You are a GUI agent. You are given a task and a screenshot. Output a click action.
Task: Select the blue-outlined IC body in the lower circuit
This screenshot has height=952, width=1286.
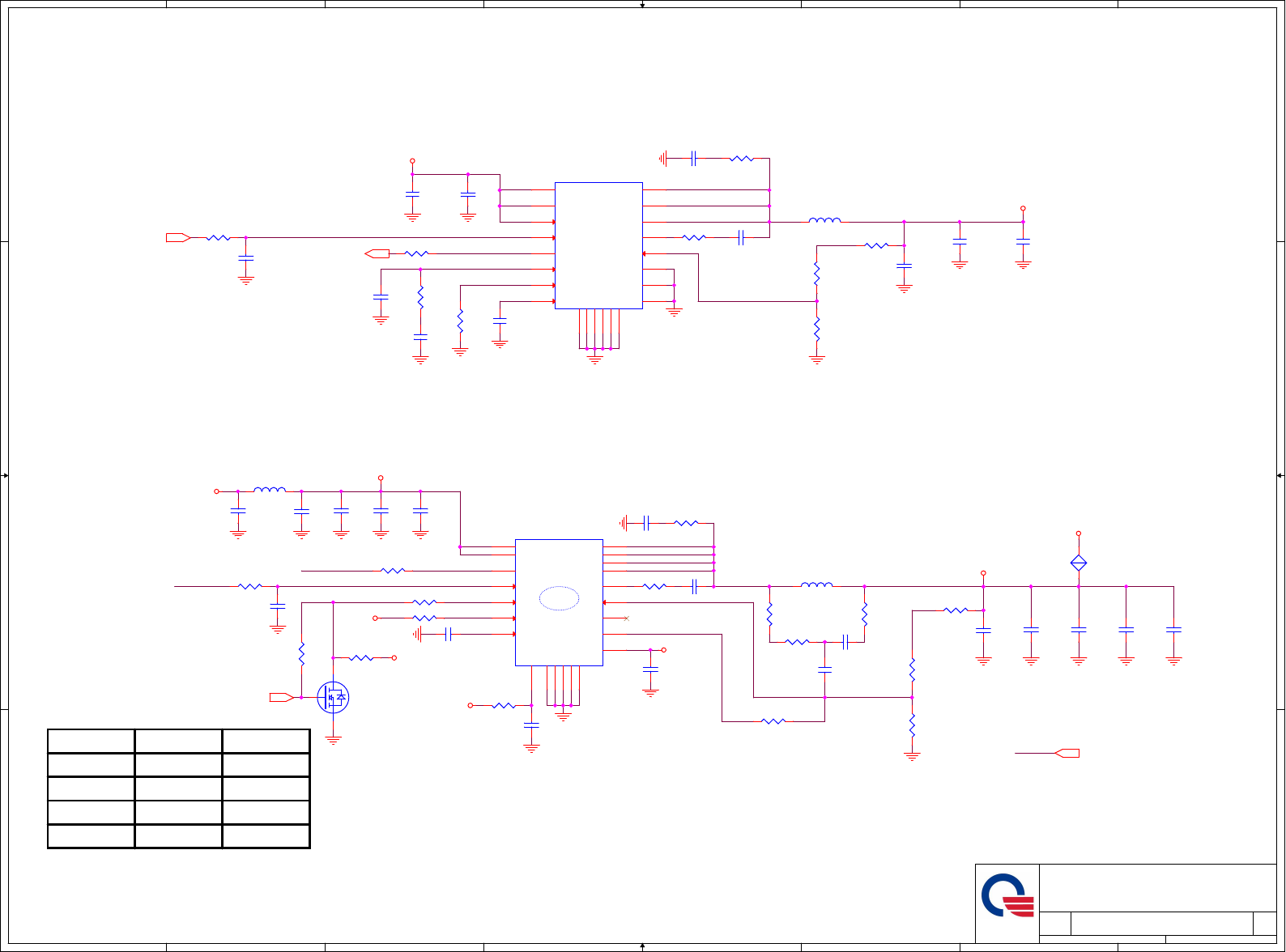coord(559,602)
